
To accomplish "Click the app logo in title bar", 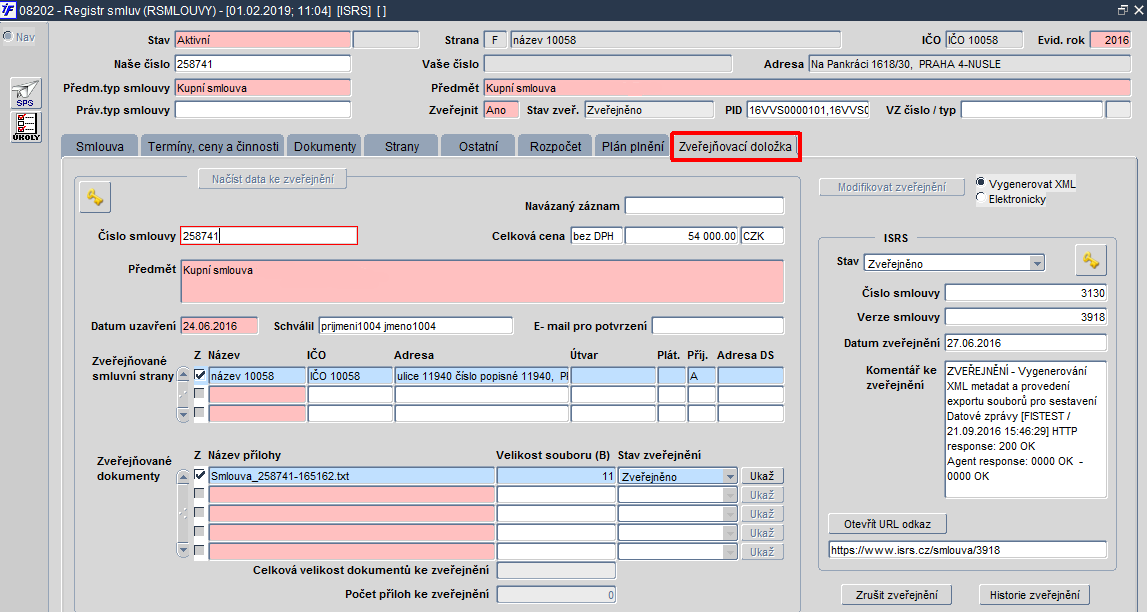I will [8, 10].
